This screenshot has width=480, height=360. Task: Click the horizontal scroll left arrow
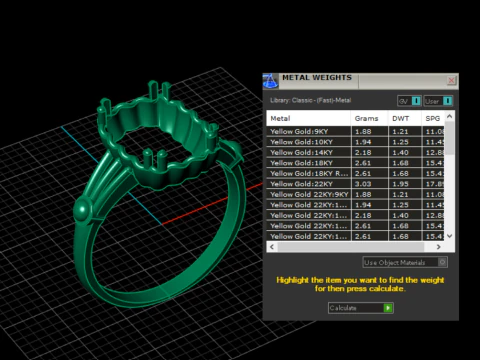click(x=272, y=247)
